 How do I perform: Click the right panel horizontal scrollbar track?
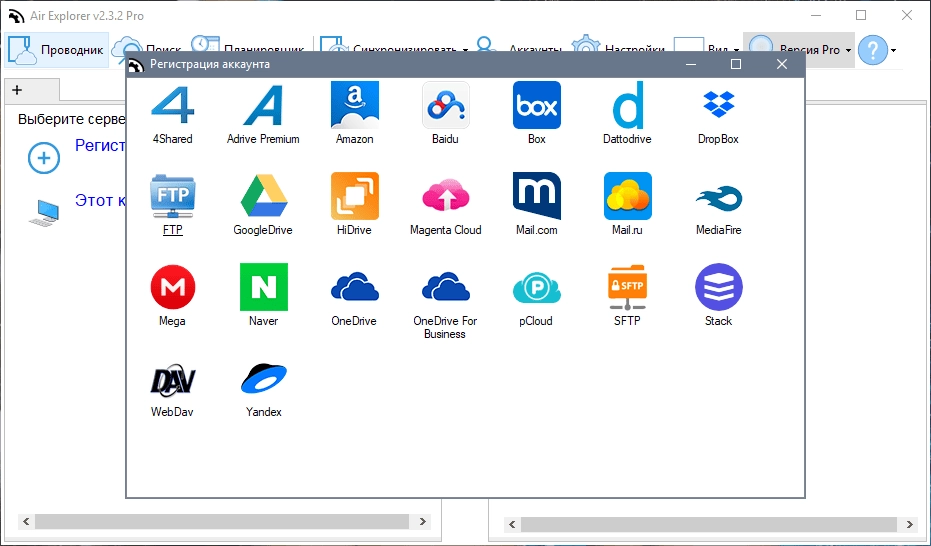709,524
